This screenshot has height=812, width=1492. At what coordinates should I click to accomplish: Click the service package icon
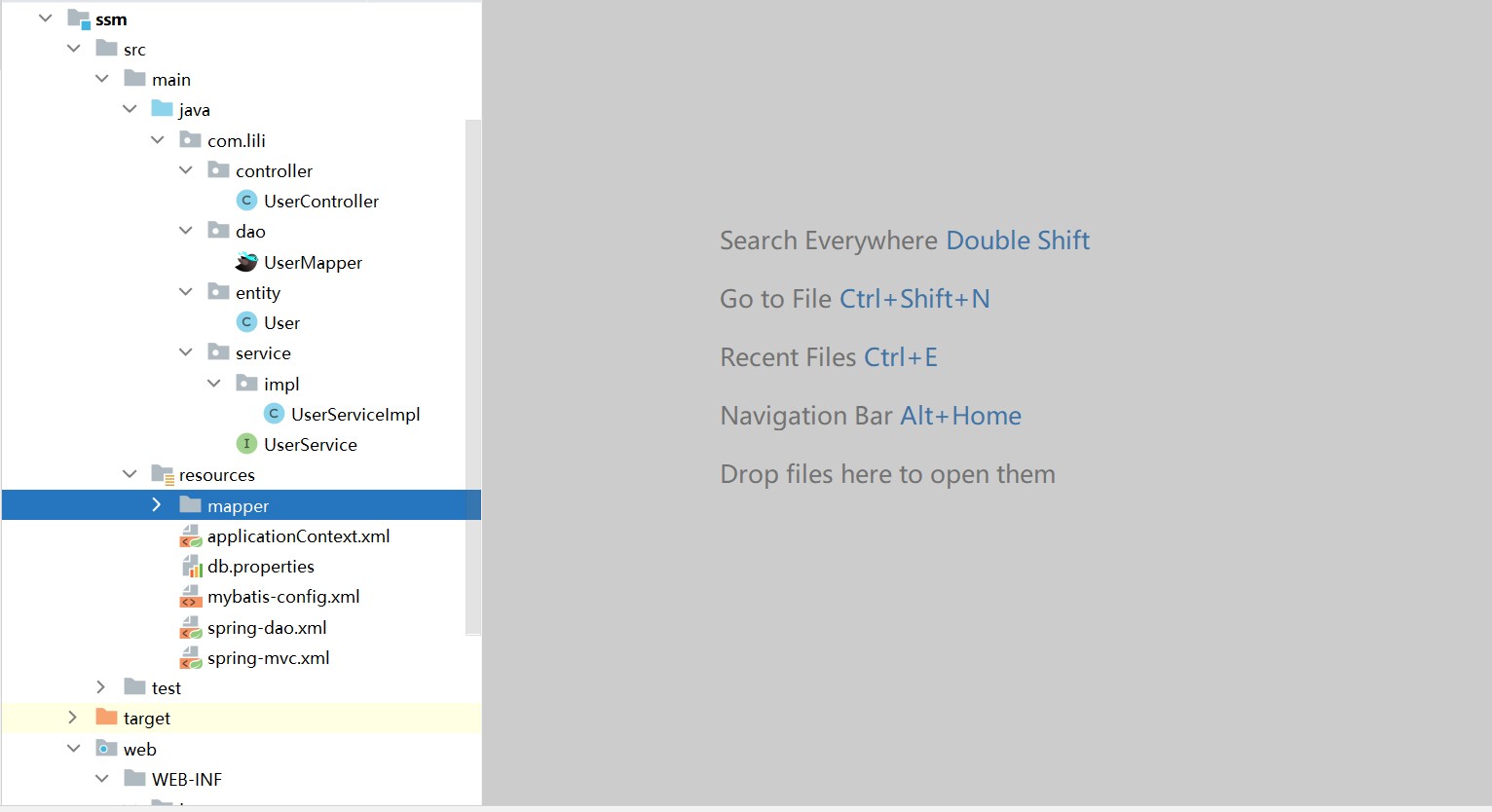[x=219, y=352]
